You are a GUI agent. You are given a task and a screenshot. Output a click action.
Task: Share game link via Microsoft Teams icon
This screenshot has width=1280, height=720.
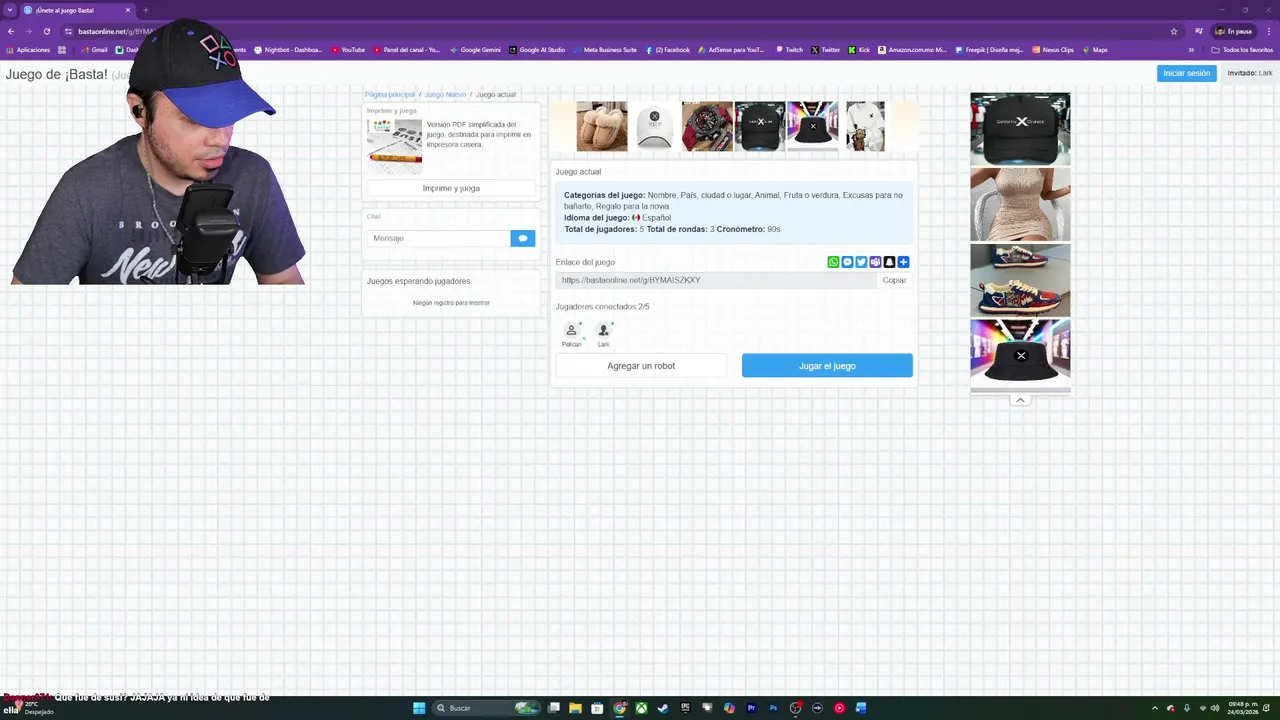click(x=875, y=262)
